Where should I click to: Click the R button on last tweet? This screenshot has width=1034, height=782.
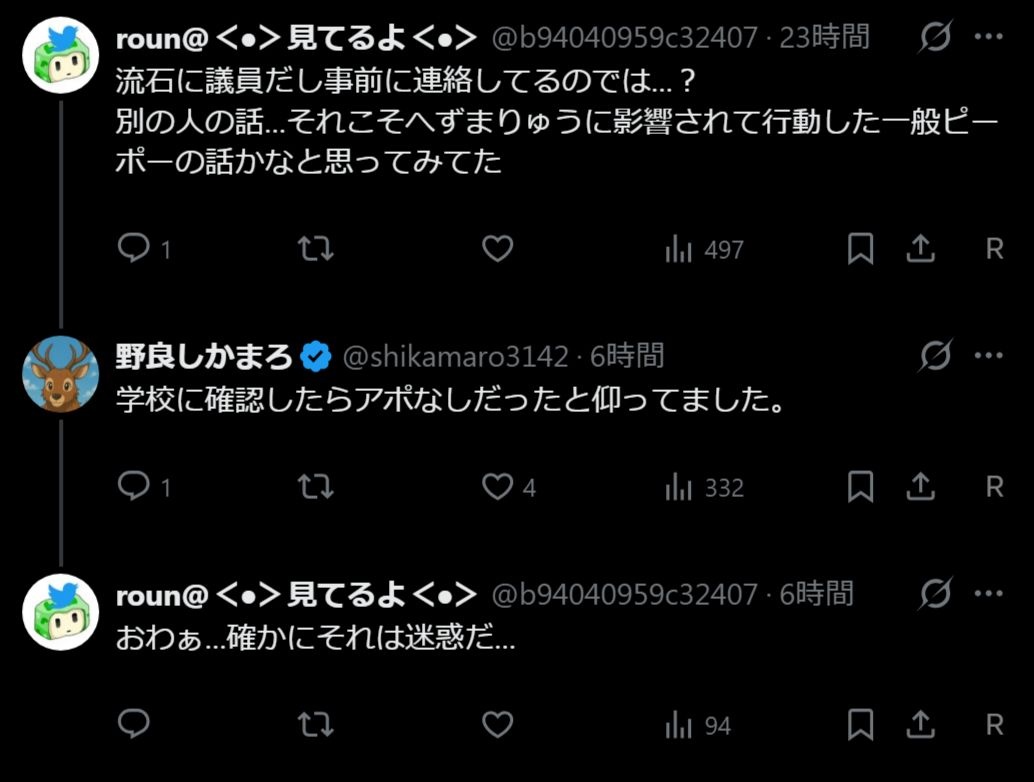[994, 725]
